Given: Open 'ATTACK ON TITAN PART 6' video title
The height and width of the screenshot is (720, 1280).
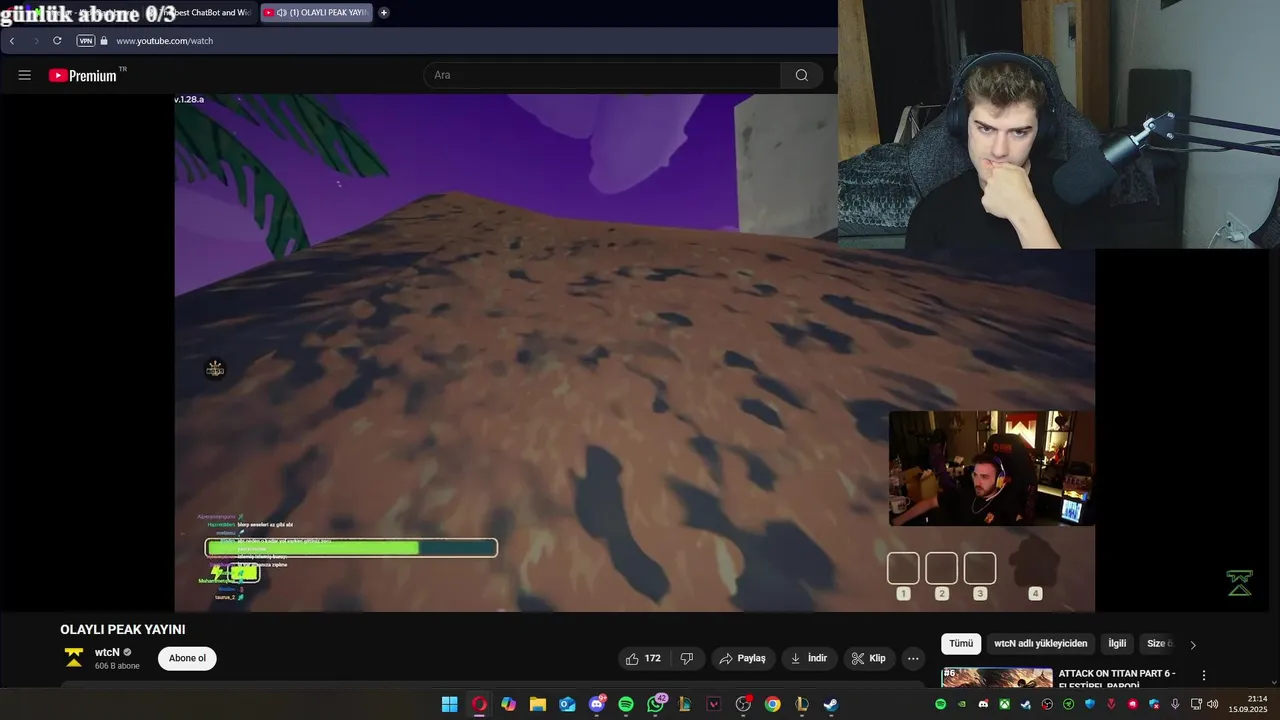Looking at the screenshot, I should click(x=1117, y=679).
